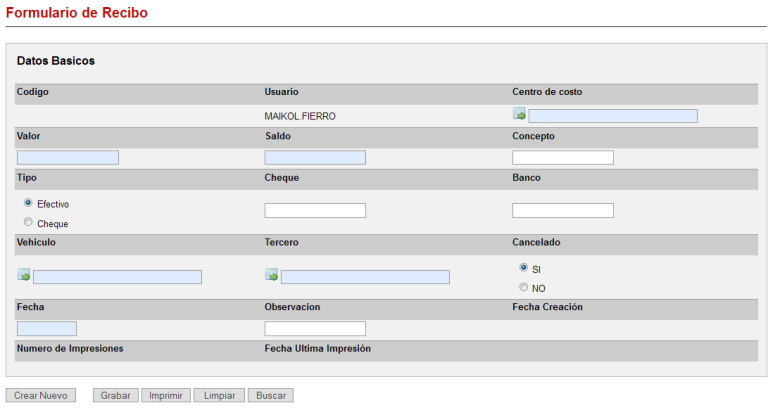The height and width of the screenshot is (410, 768).
Task: Click into the Saldo text box
Action: pos(315,158)
